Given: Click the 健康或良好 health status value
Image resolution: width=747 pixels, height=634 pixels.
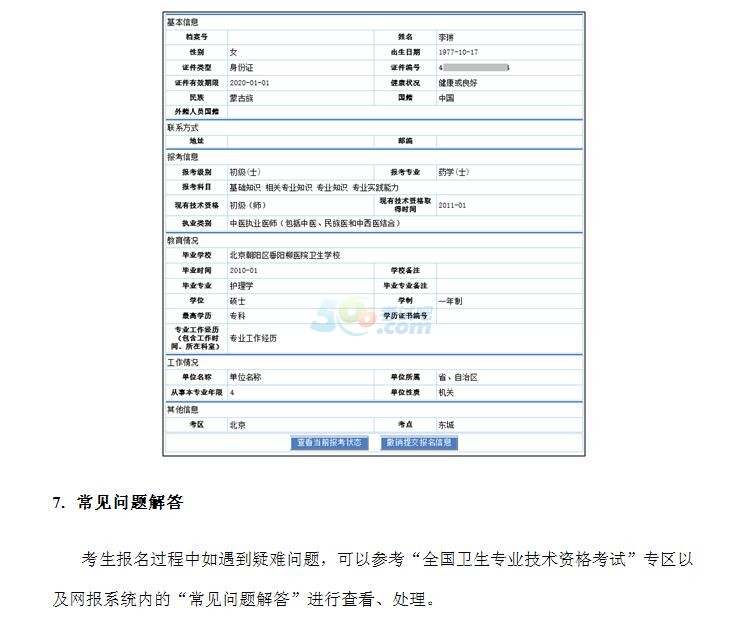Looking at the screenshot, I should (458, 83).
